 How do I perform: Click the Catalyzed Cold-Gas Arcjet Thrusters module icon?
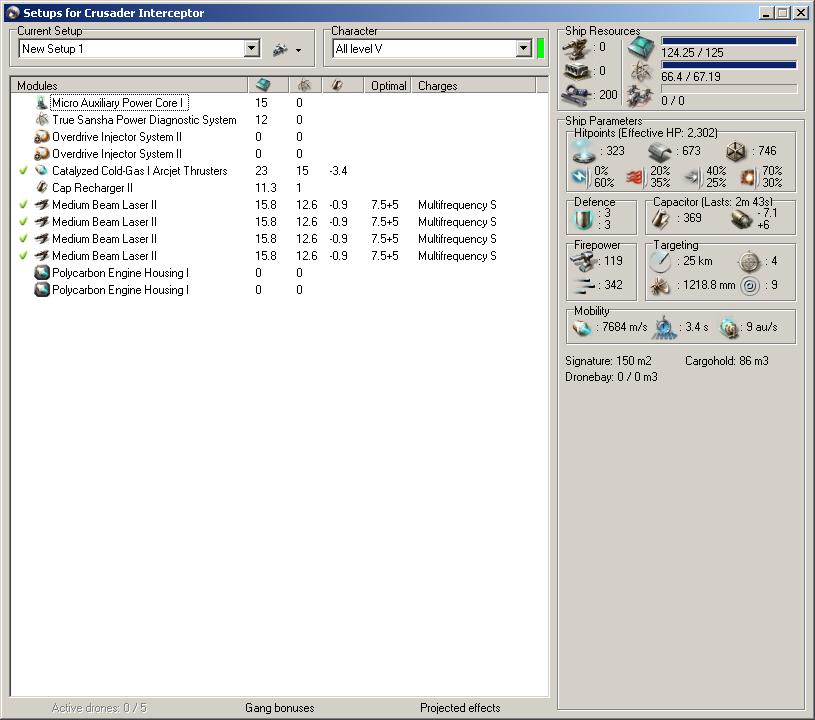(x=42, y=171)
